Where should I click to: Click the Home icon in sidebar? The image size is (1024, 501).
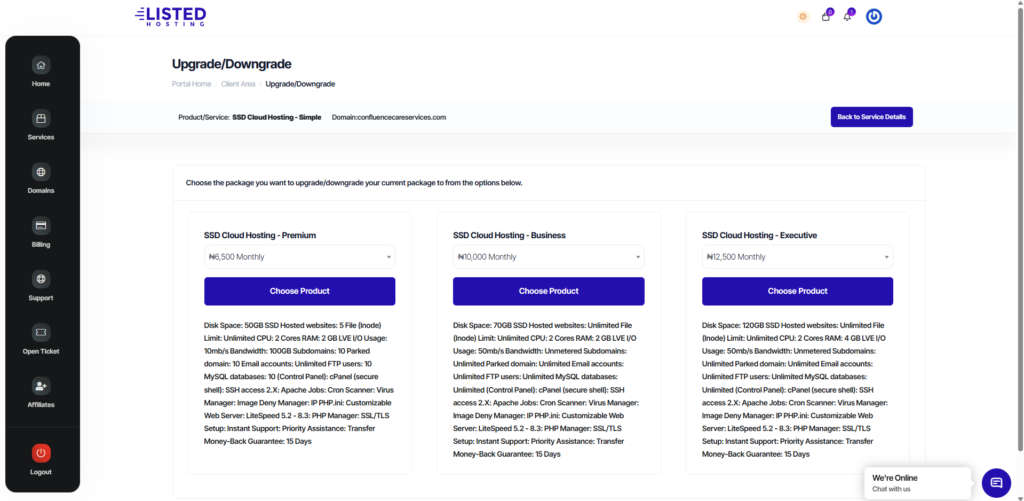40,66
